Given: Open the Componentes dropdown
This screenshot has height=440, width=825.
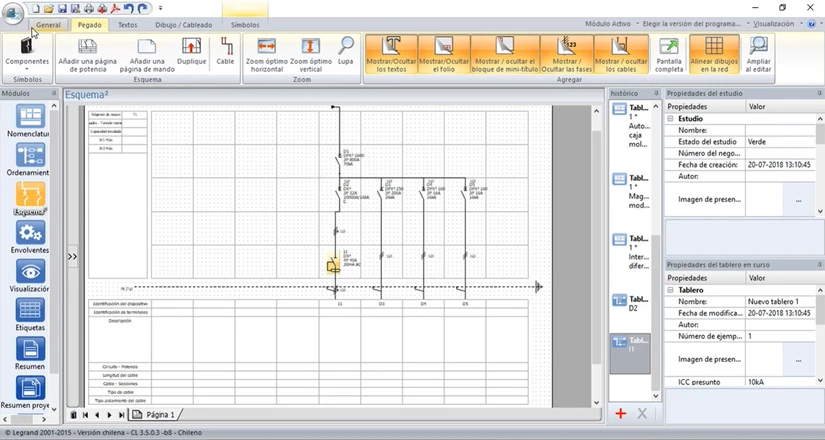Looking at the screenshot, I should pos(27,53).
